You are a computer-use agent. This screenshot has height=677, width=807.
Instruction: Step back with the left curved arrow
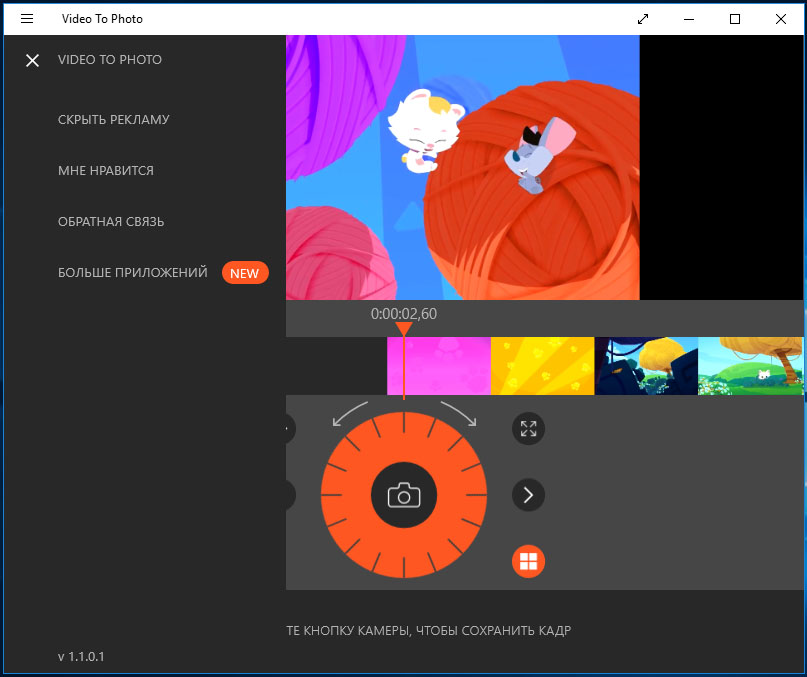349,413
